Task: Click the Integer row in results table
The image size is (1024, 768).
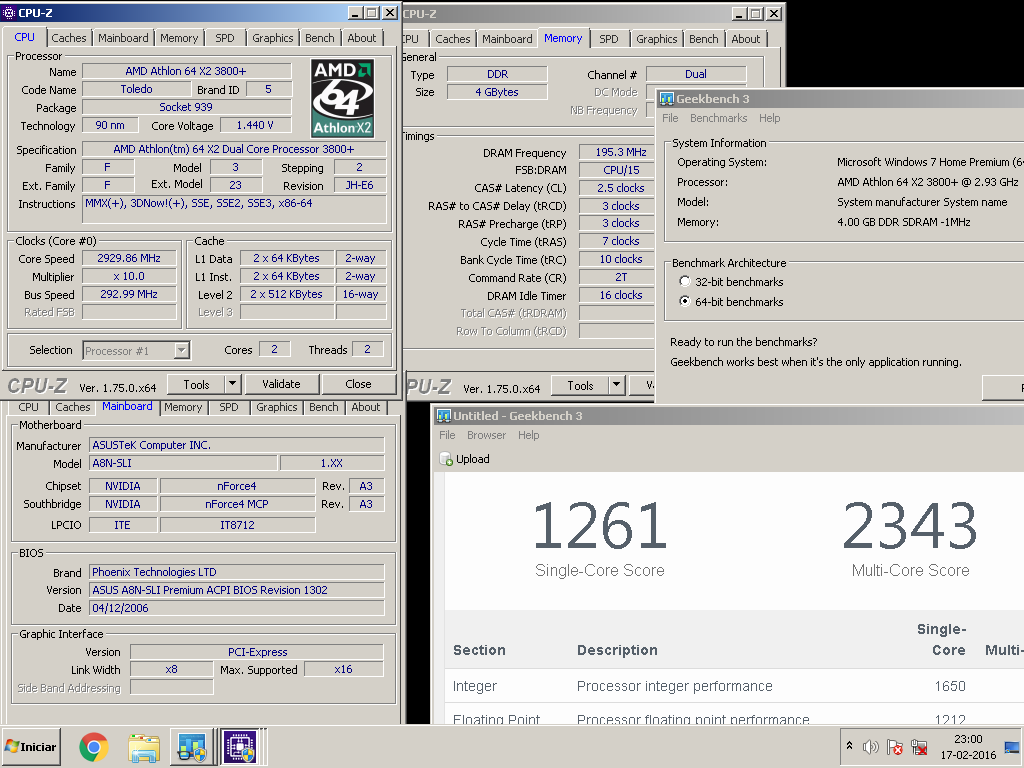Action: pos(734,686)
